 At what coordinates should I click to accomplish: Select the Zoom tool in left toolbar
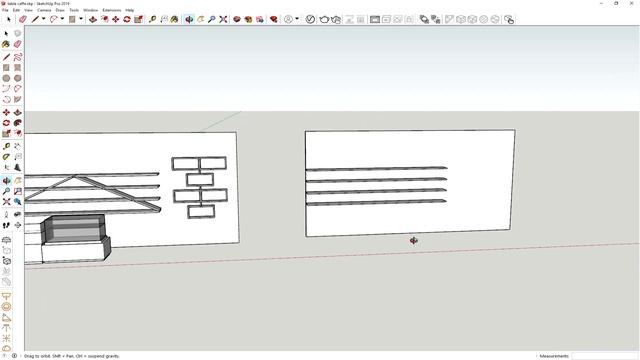[6, 191]
